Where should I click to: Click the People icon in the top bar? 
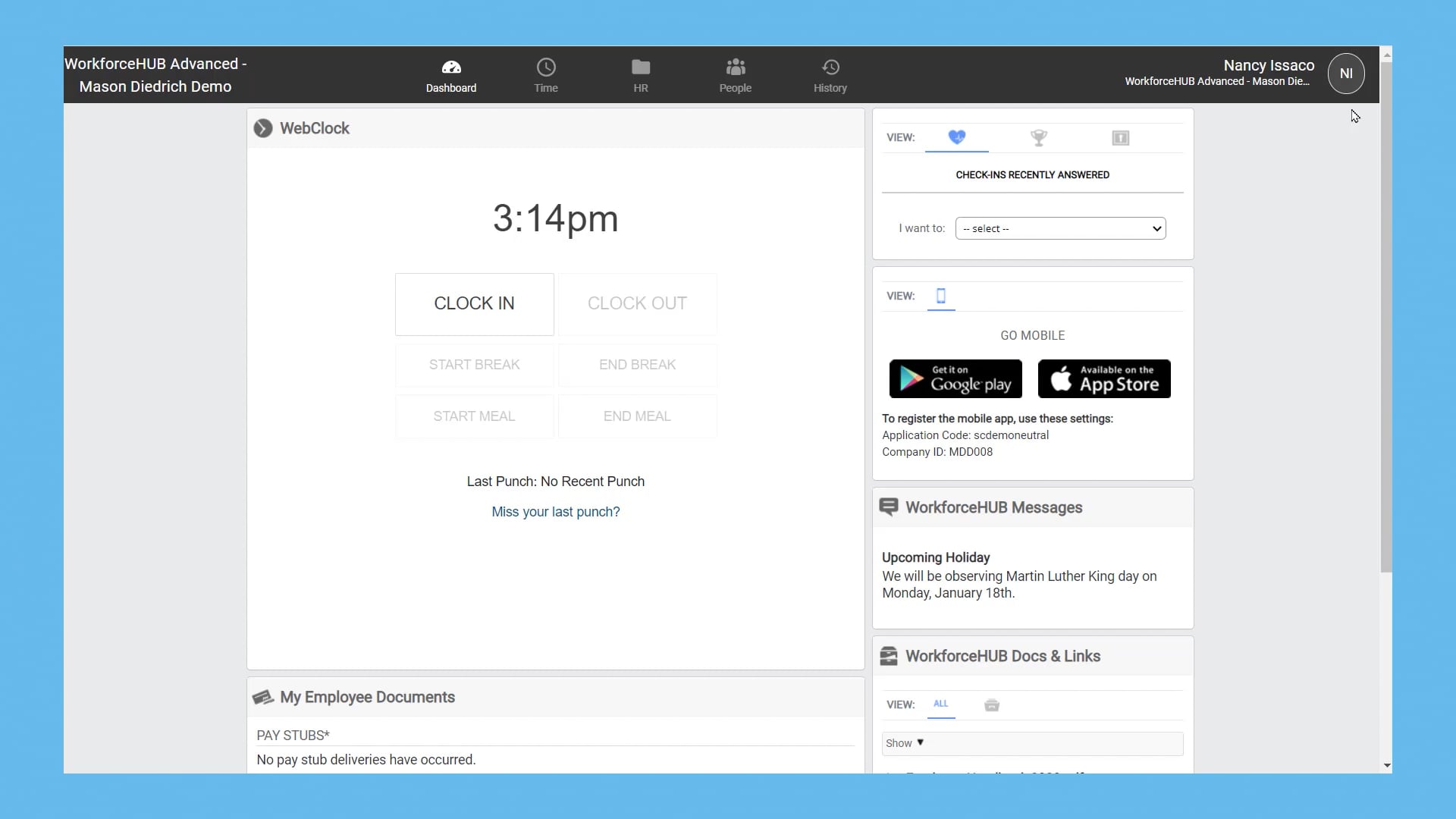pyautogui.click(x=735, y=74)
